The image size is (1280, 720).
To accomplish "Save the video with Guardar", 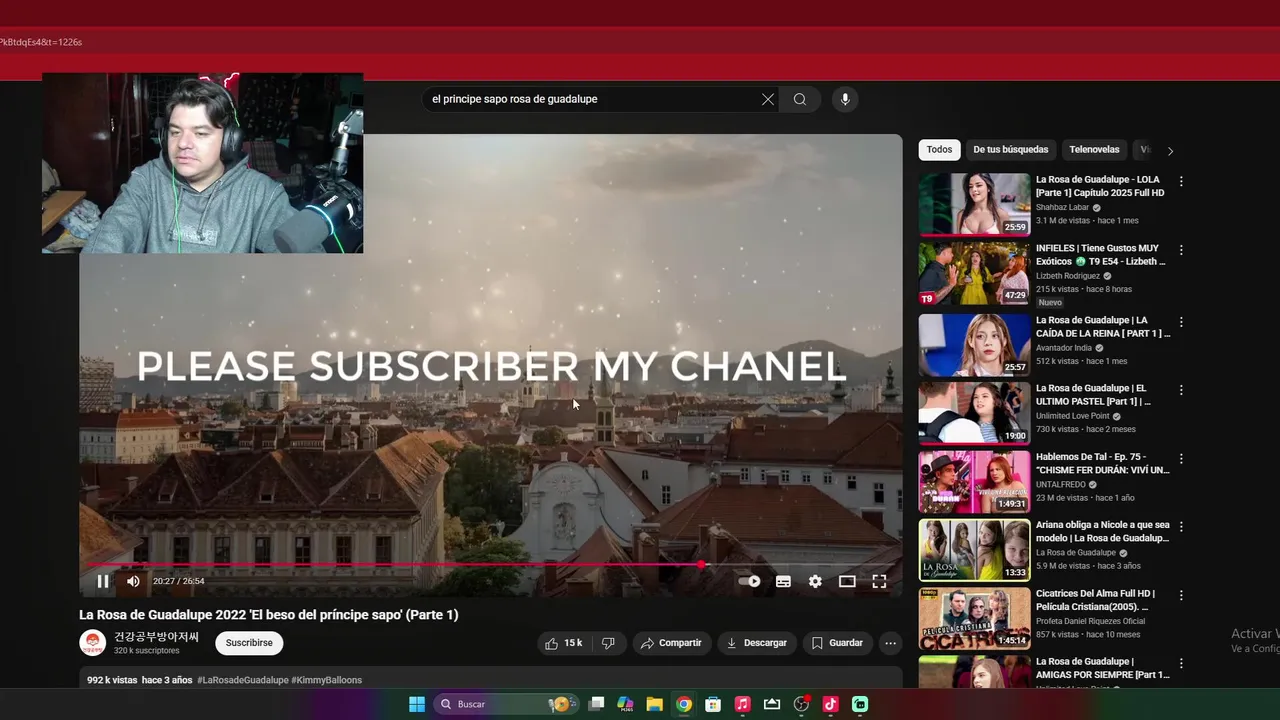I will coord(837,643).
